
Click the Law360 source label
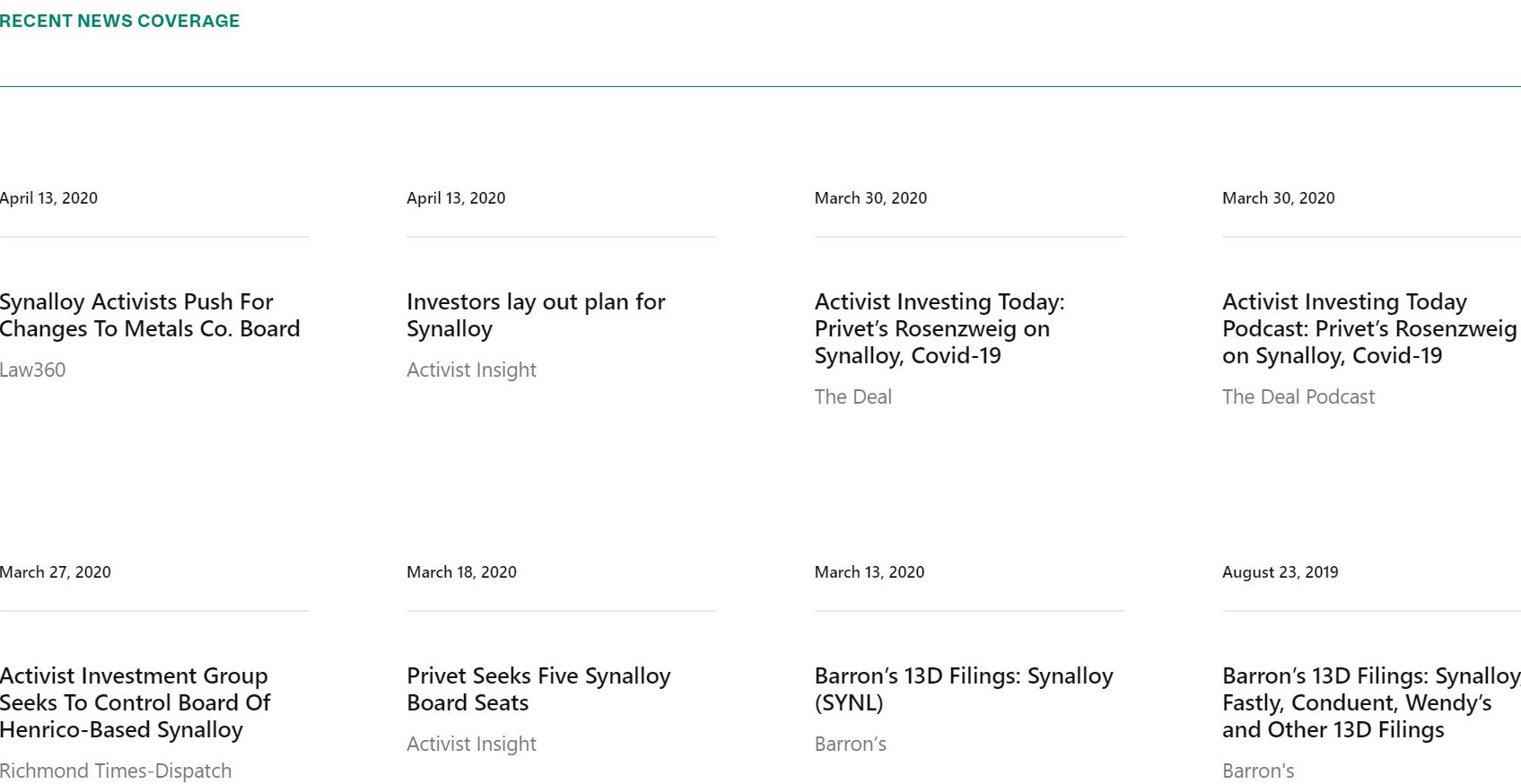tap(32, 370)
